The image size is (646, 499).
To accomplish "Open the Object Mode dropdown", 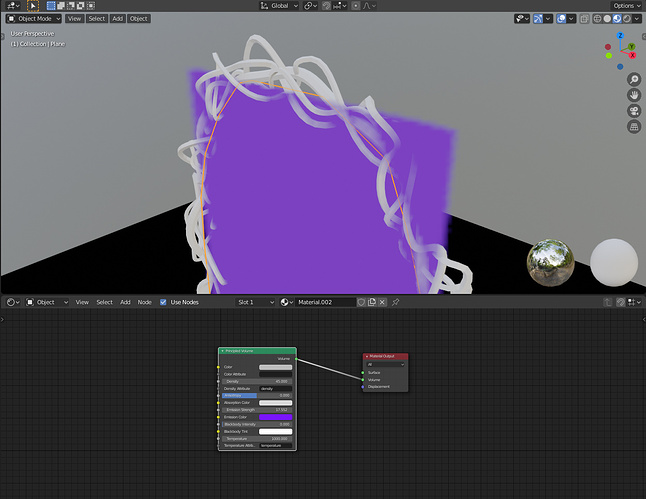I will click(34, 19).
